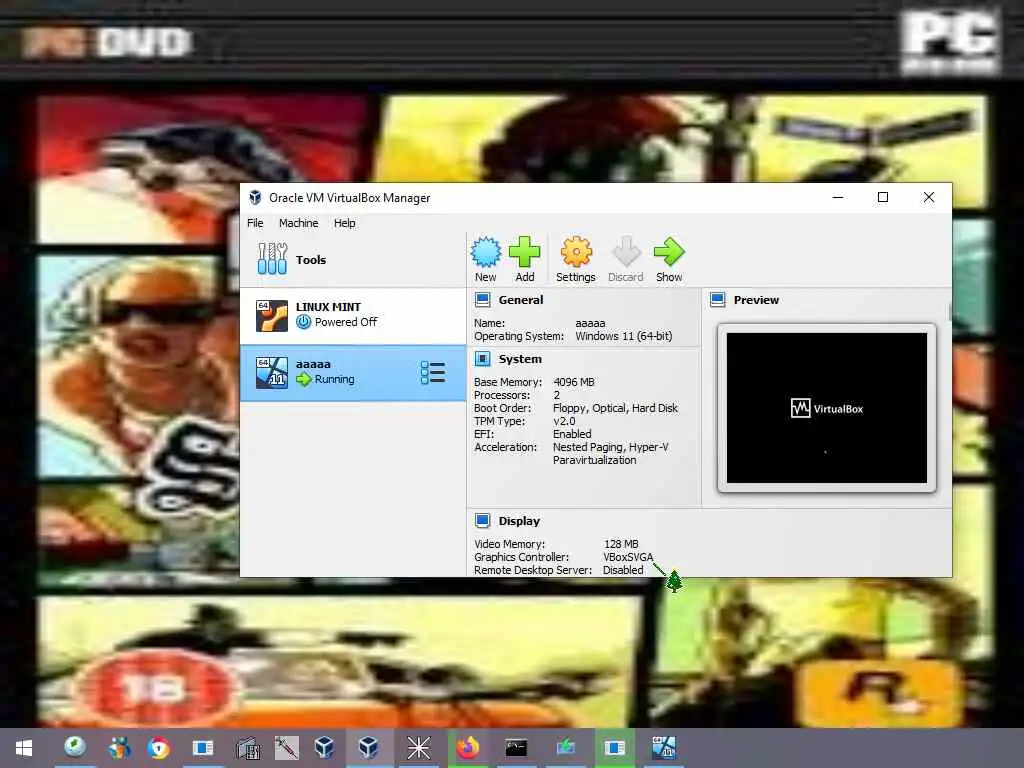
Task: Open the System section header link
Action: 520,359
